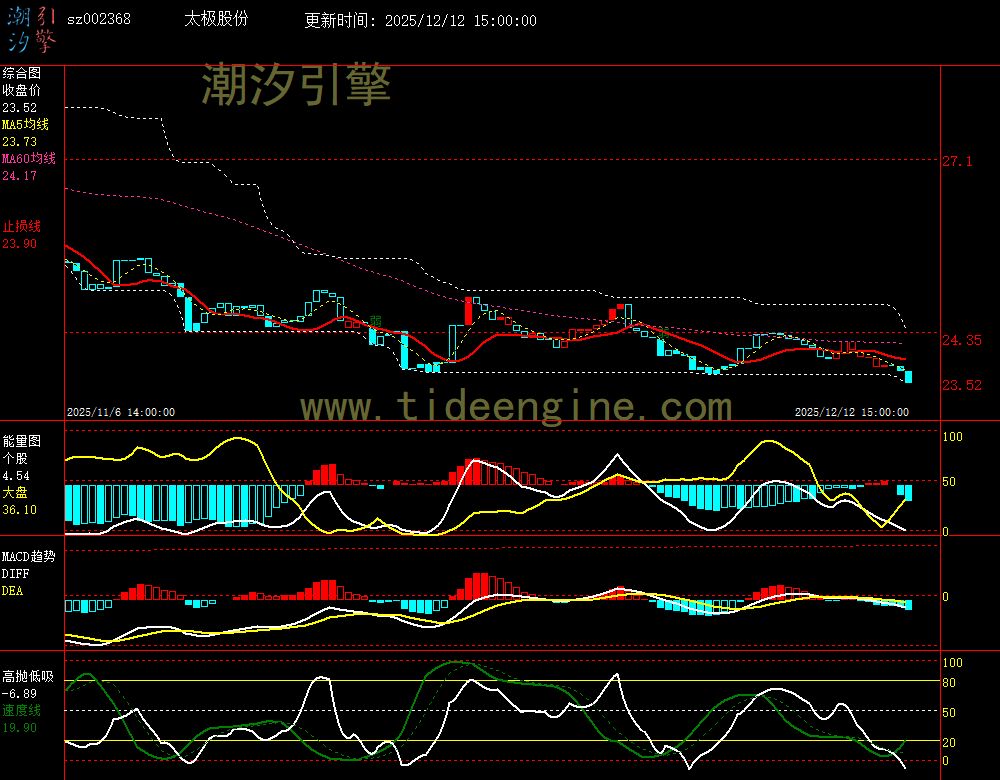Image resolution: width=1000 pixels, height=780 pixels.
Task: Toggle the 止损线 legend entry
Action: pos(21,226)
